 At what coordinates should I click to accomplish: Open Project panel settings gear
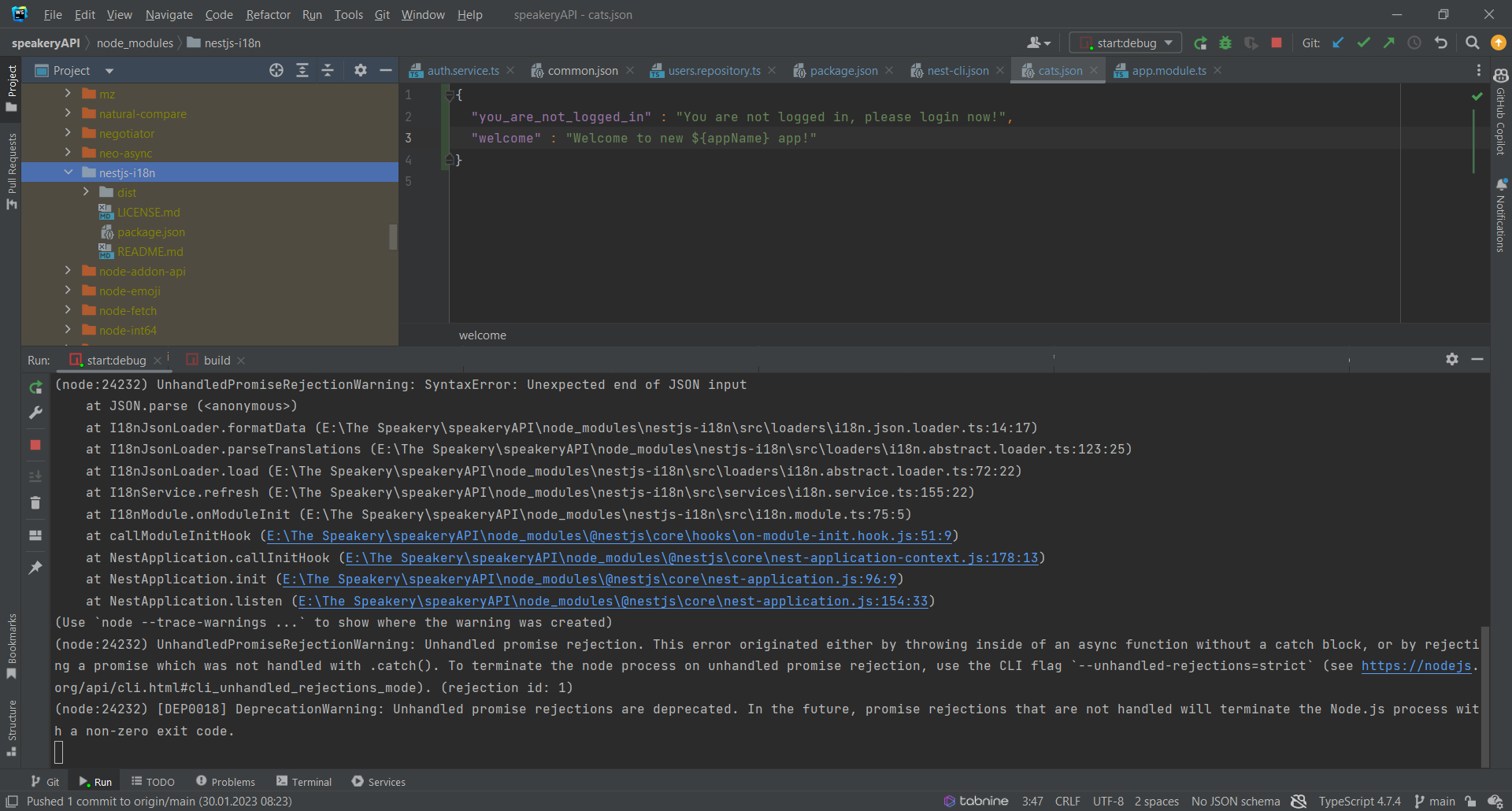(x=360, y=70)
